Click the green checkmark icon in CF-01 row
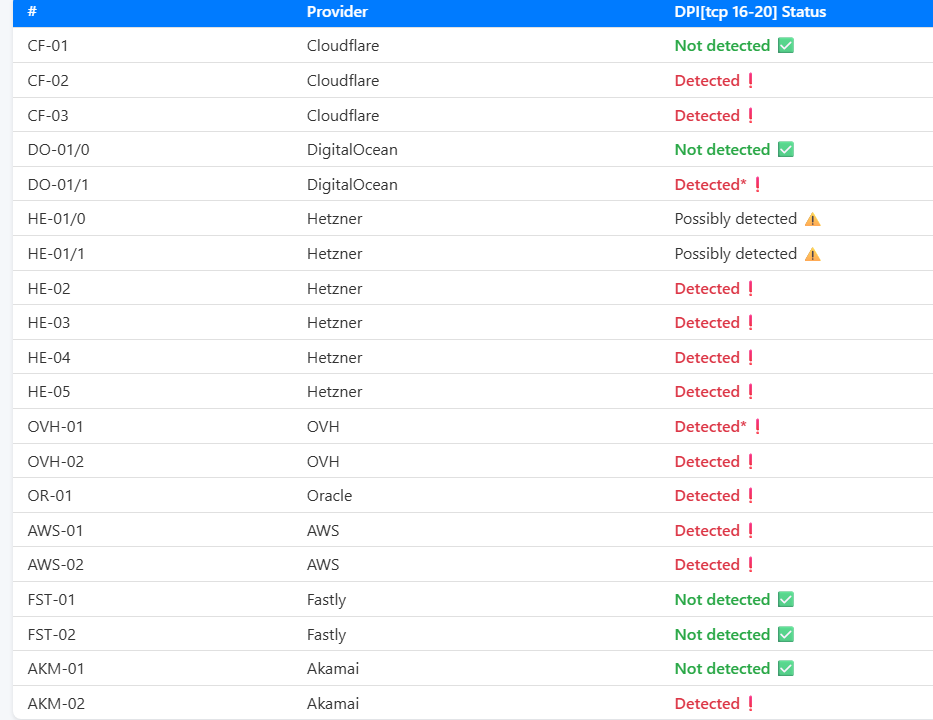The height and width of the screenshot is (720, 933). click(x=785, y=45)
